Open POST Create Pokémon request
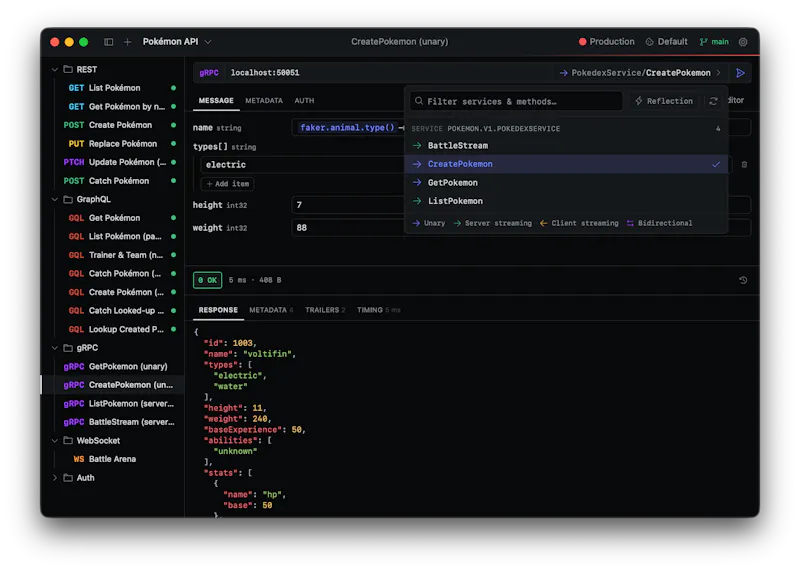 click(115, 125)
